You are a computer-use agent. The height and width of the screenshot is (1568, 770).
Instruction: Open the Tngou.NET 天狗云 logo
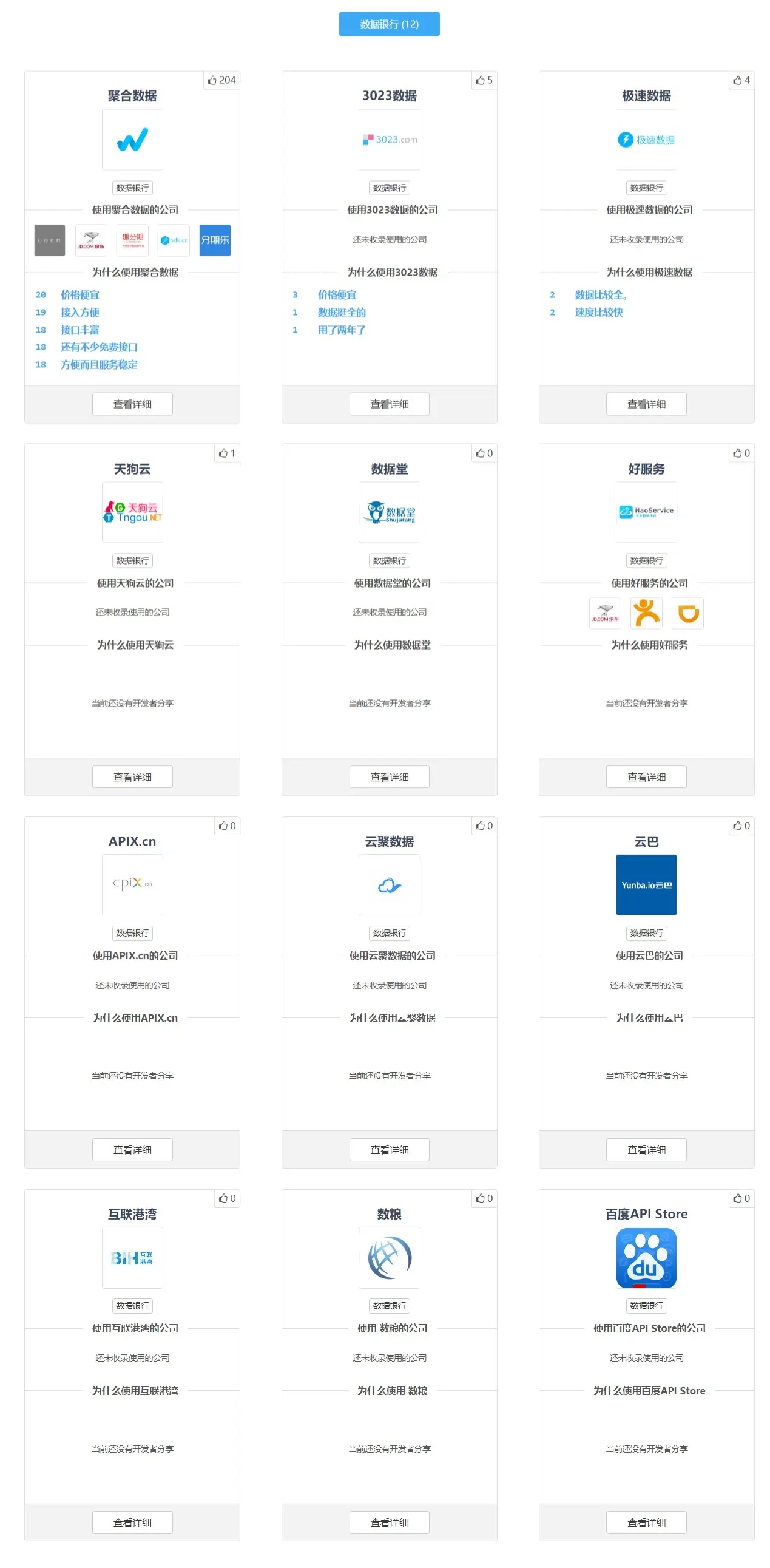(132, 512)
